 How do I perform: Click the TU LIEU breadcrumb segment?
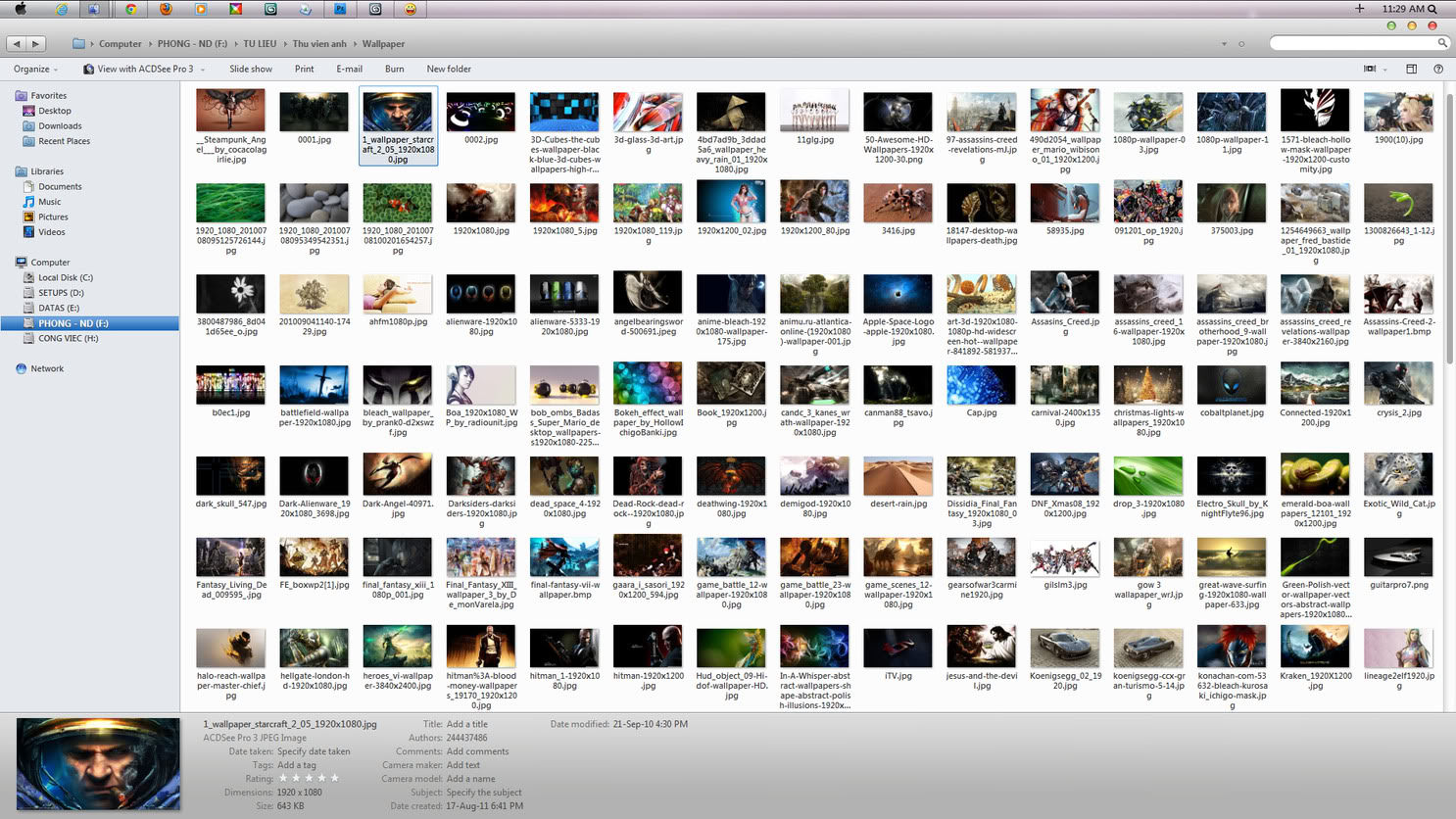click(x=260, y=44)
